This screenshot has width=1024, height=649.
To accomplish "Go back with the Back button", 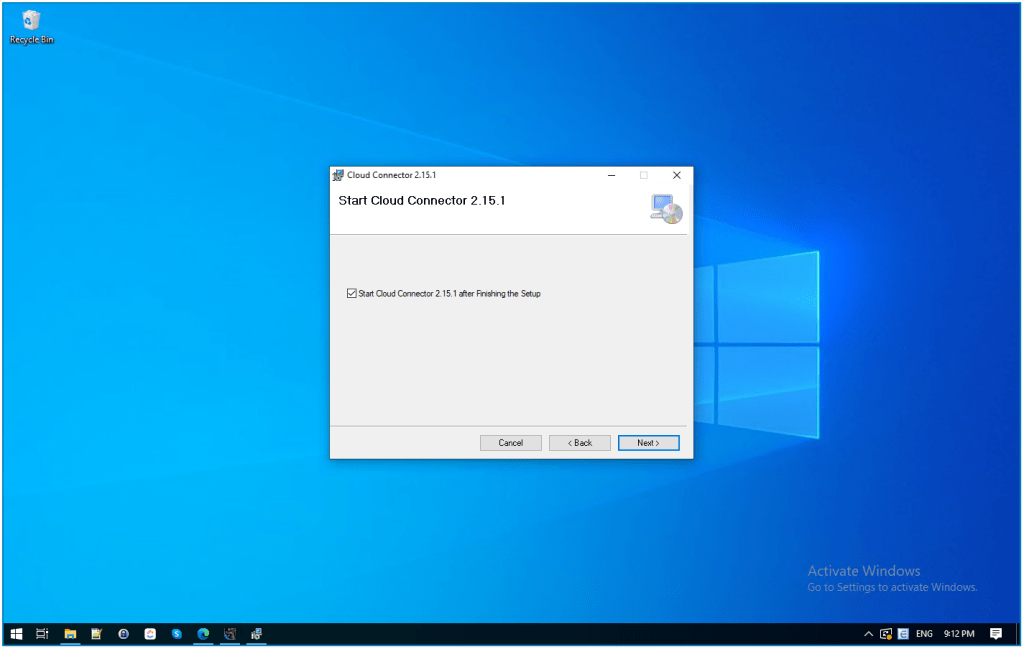I will point(579,443).
